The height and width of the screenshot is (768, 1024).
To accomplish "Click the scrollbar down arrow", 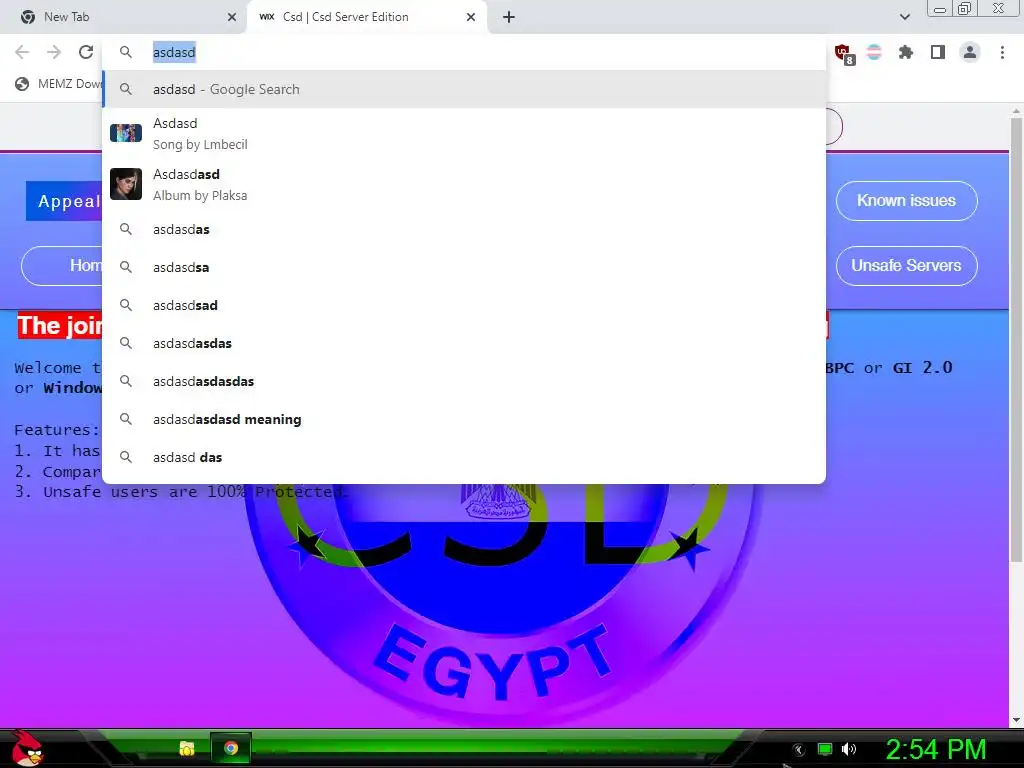I will pos(1016,720).
